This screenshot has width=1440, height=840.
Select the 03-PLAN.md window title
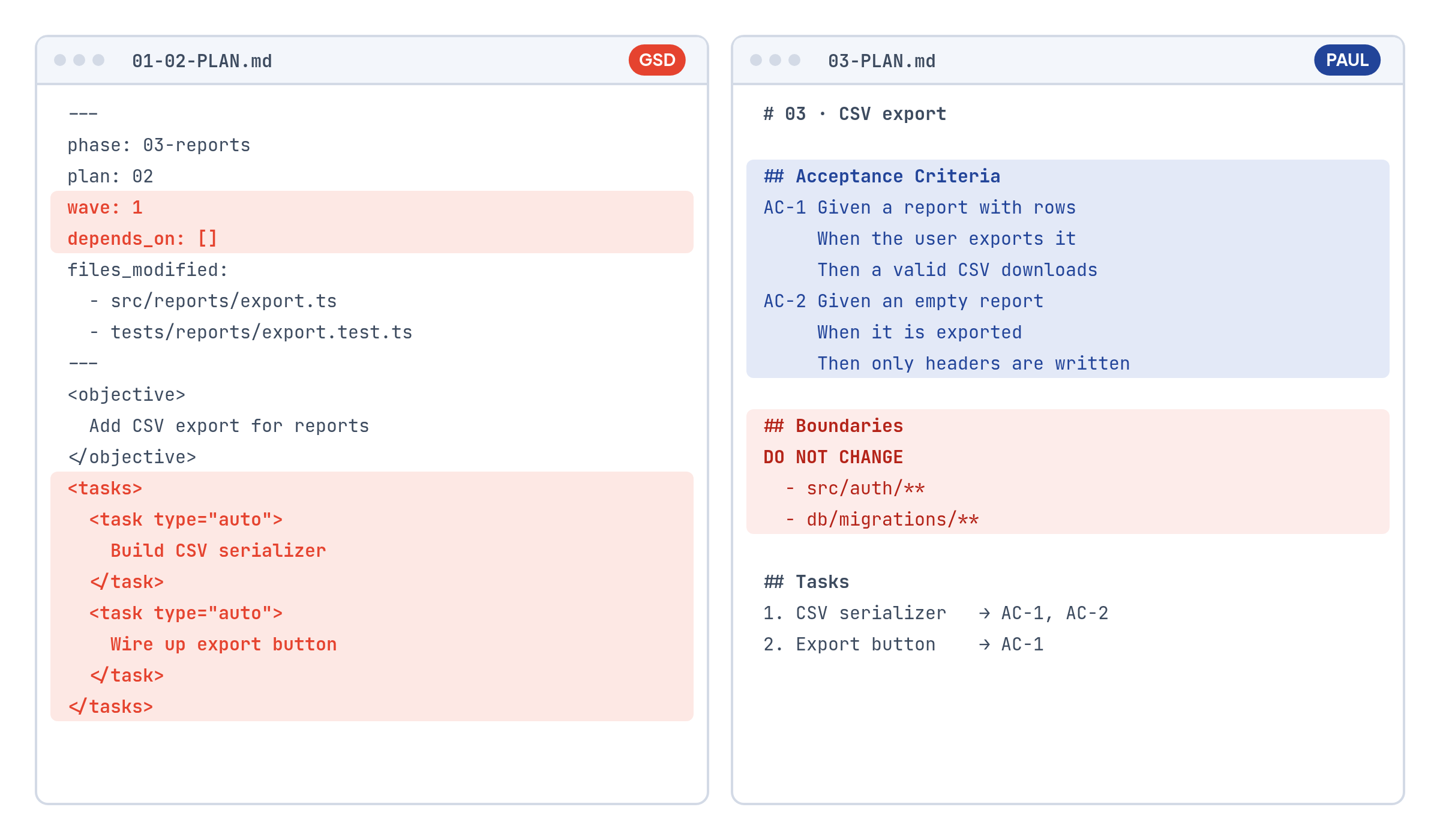pos(882,61)
